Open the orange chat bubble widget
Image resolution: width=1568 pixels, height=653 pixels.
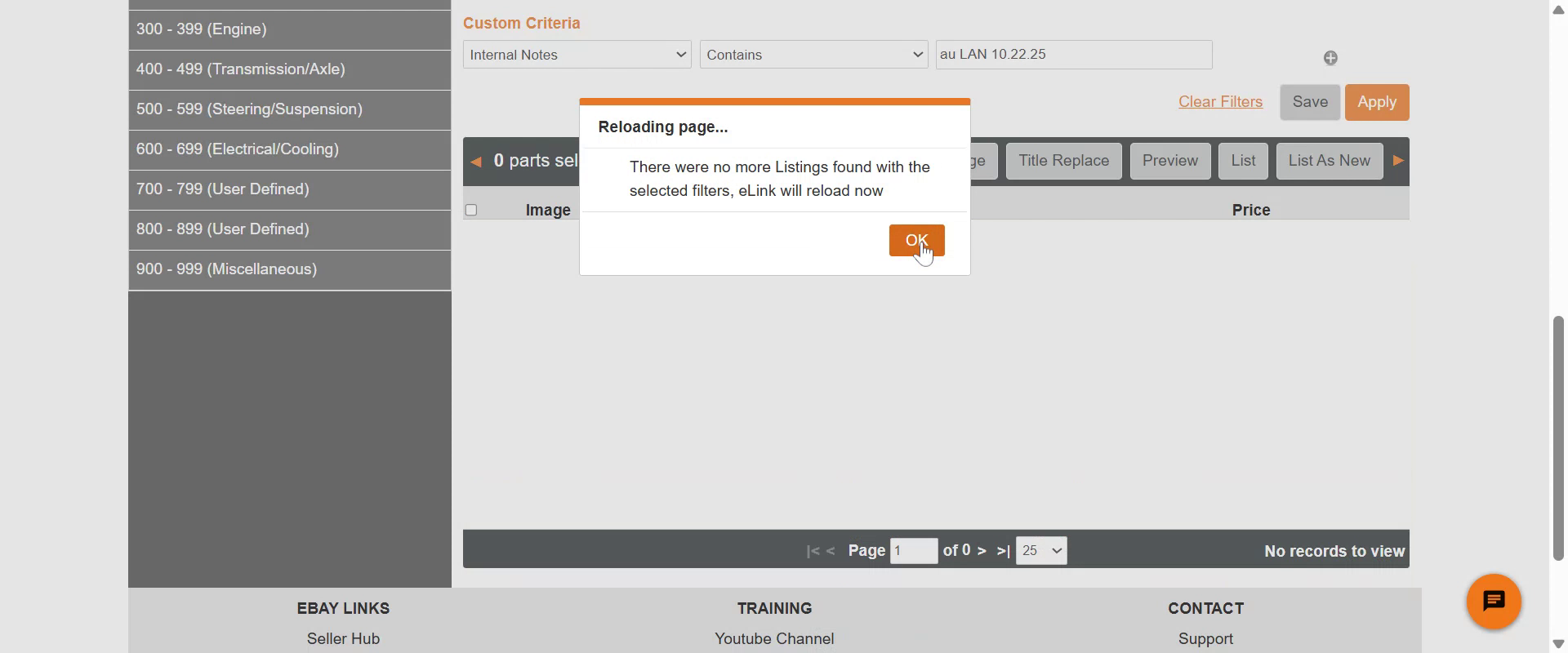click(x=1493, y=602)
